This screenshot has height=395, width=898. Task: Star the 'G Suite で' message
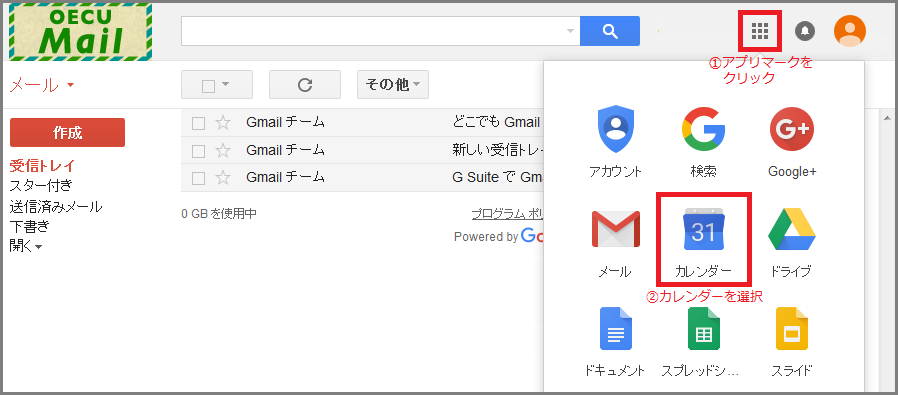pyautogui.click(x=223, y=178)
